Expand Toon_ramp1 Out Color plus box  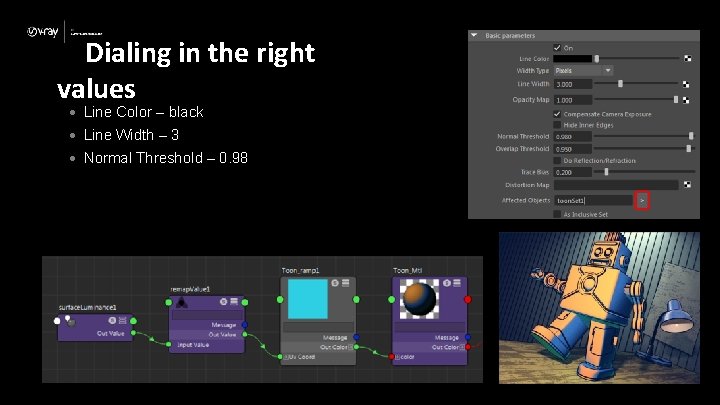coord(350,347)
